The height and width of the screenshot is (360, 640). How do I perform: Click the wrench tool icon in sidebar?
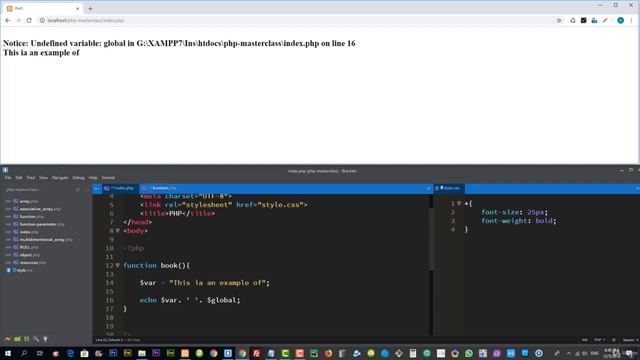(x=36, y=339)
